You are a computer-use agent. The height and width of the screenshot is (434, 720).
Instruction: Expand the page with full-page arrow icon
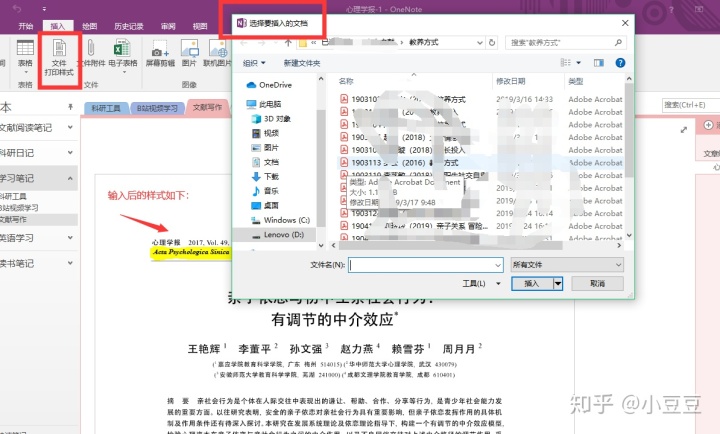pos(684,130)
